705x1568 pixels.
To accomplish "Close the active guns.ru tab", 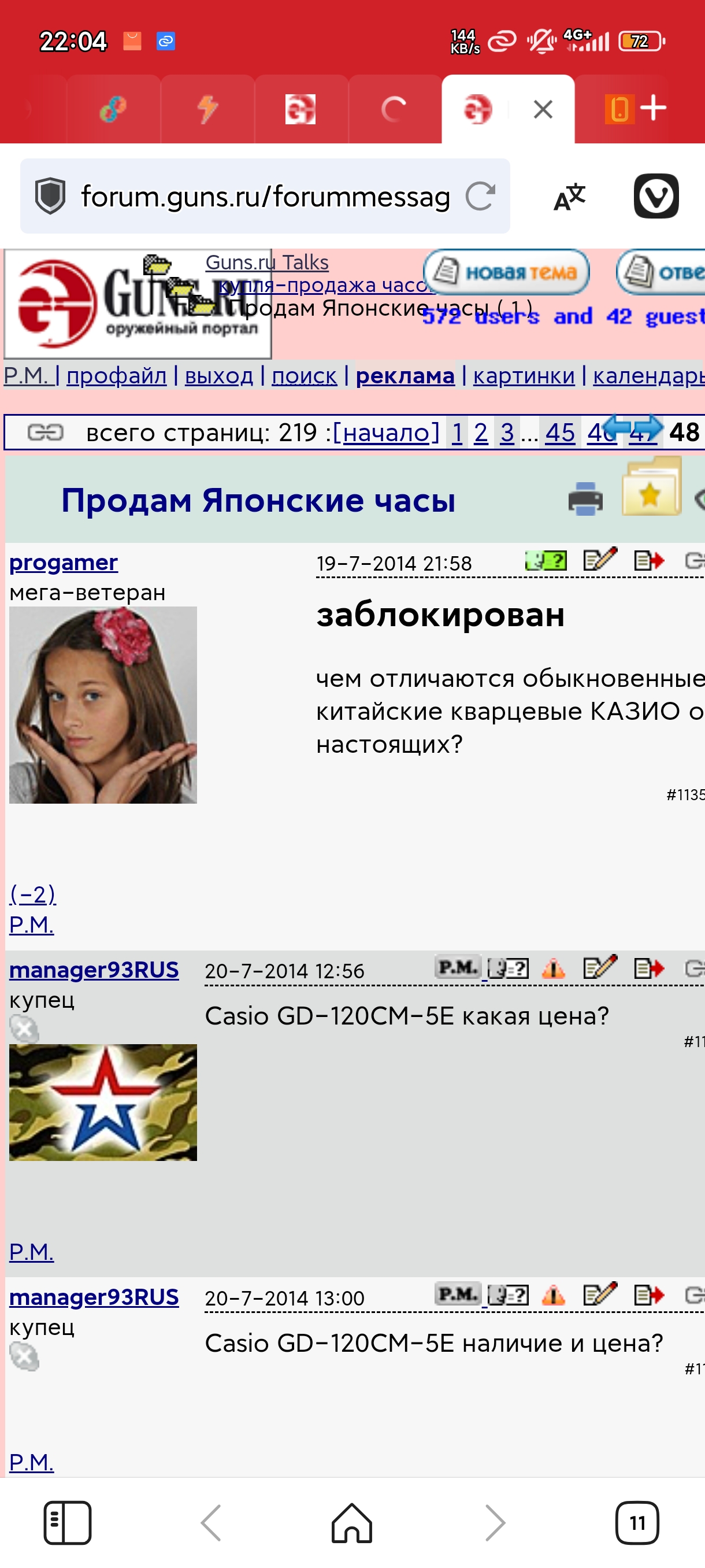I will coord(543,110).
